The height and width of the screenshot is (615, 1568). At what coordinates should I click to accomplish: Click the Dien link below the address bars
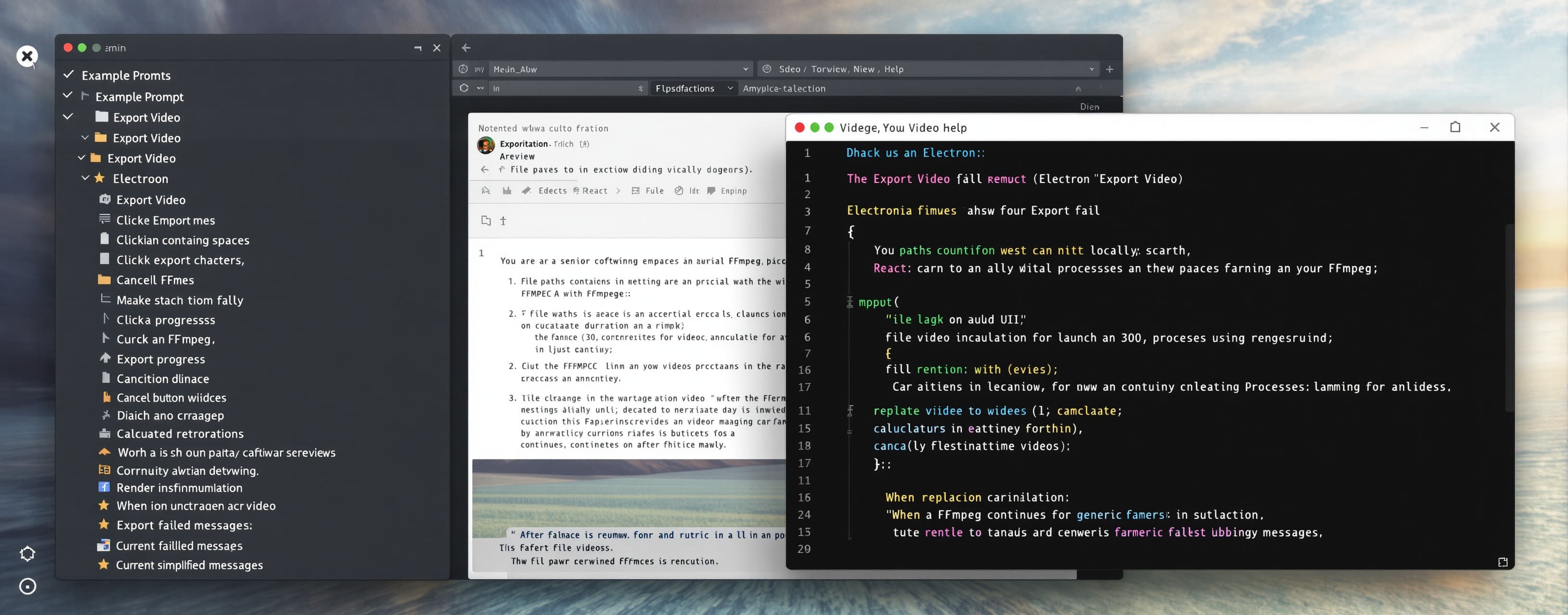(1090, 107)
